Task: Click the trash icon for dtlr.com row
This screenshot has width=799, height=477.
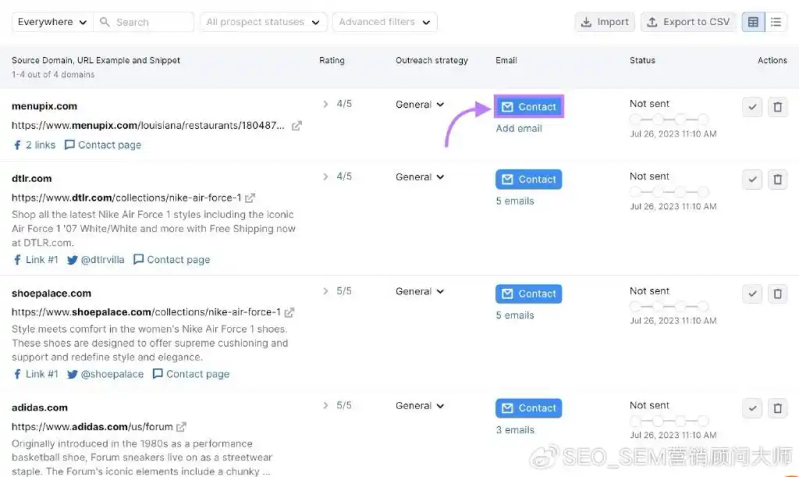Action: (777, 180)
